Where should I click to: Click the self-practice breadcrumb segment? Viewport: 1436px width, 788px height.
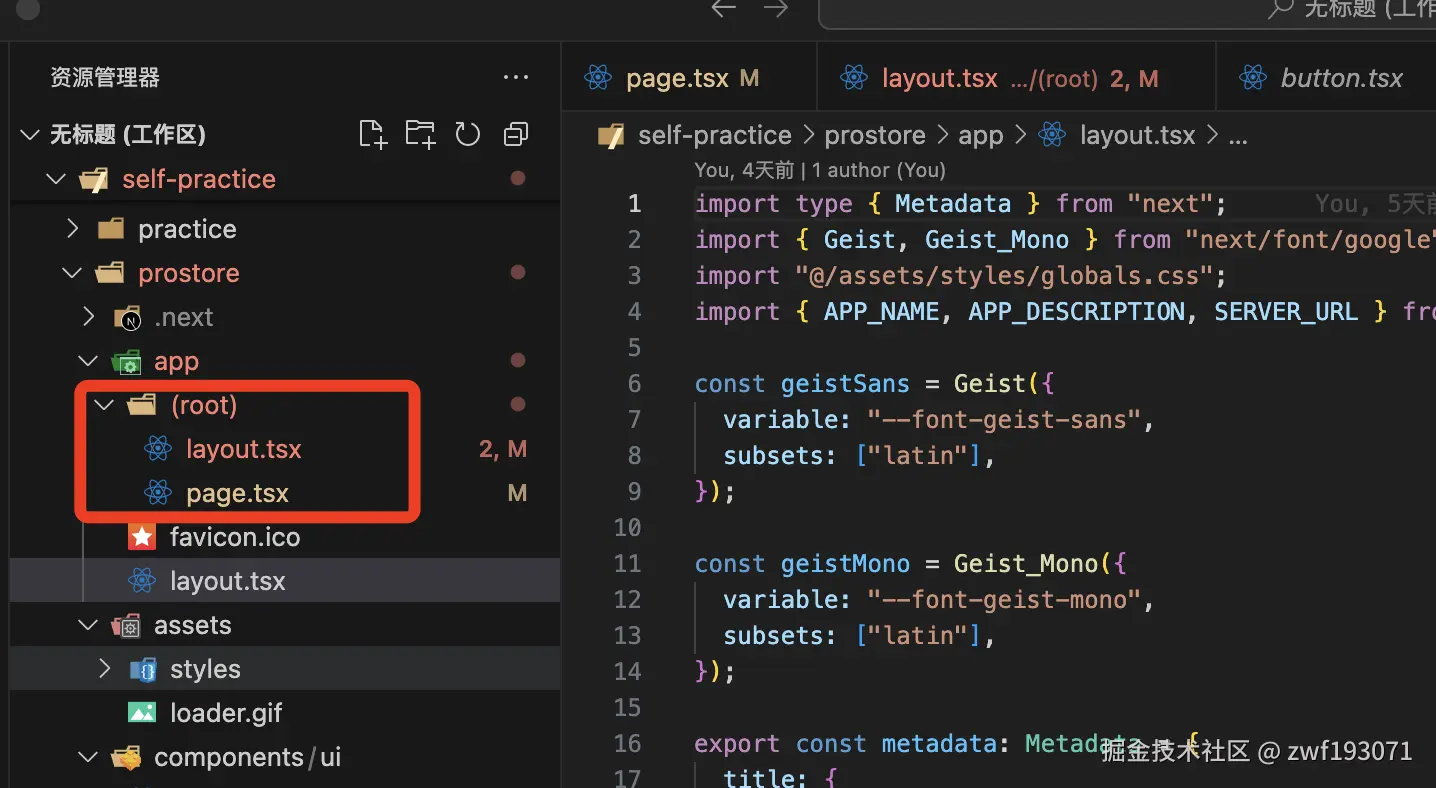tap(714, 135)
